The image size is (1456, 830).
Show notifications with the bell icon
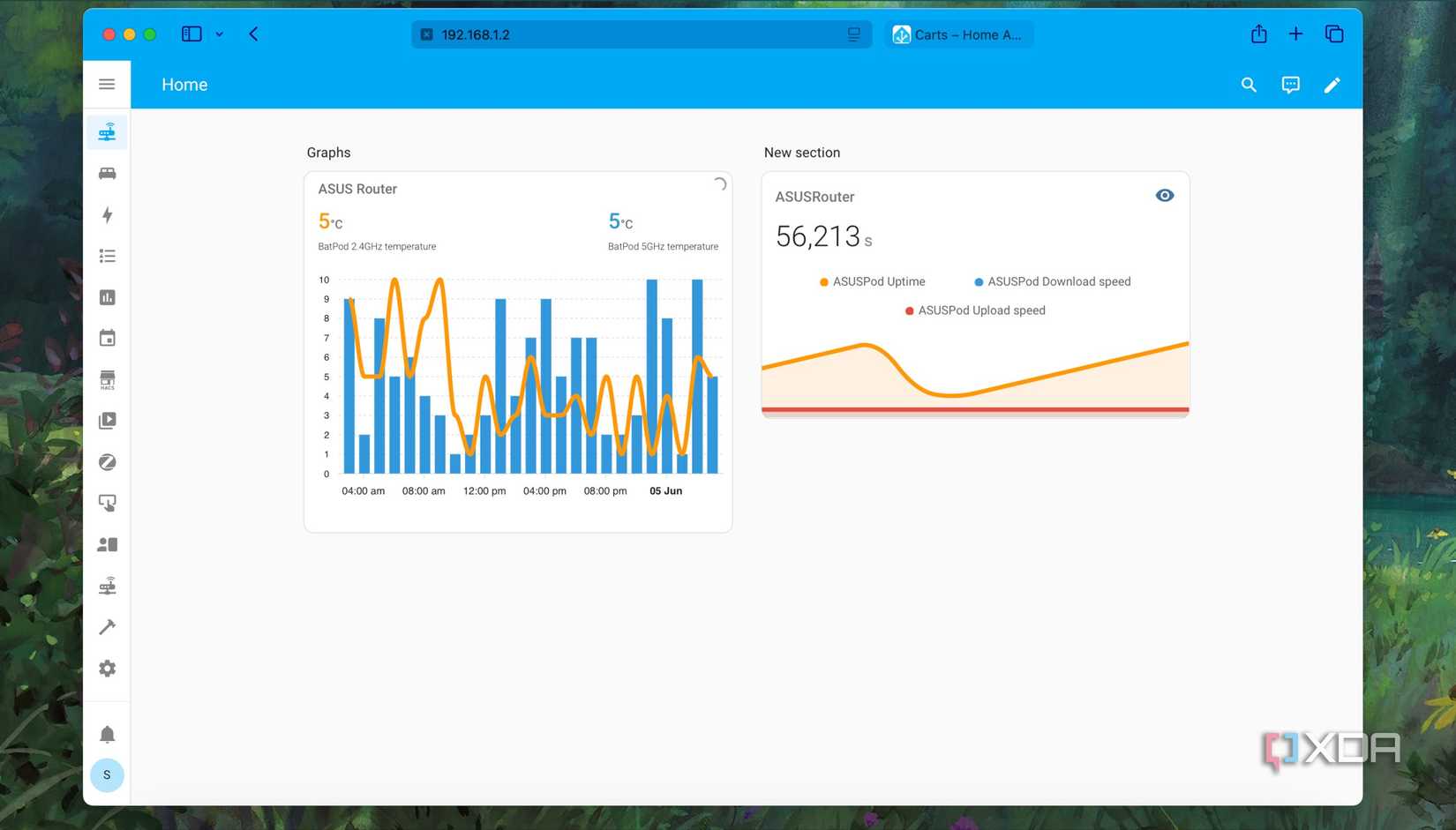107,733
